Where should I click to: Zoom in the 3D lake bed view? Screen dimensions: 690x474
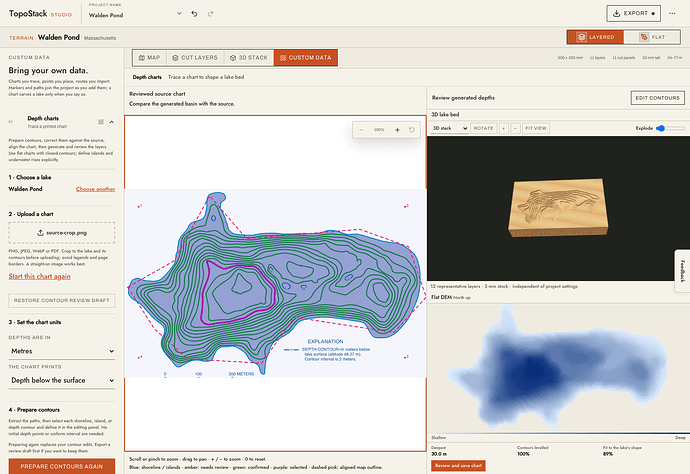504,128
